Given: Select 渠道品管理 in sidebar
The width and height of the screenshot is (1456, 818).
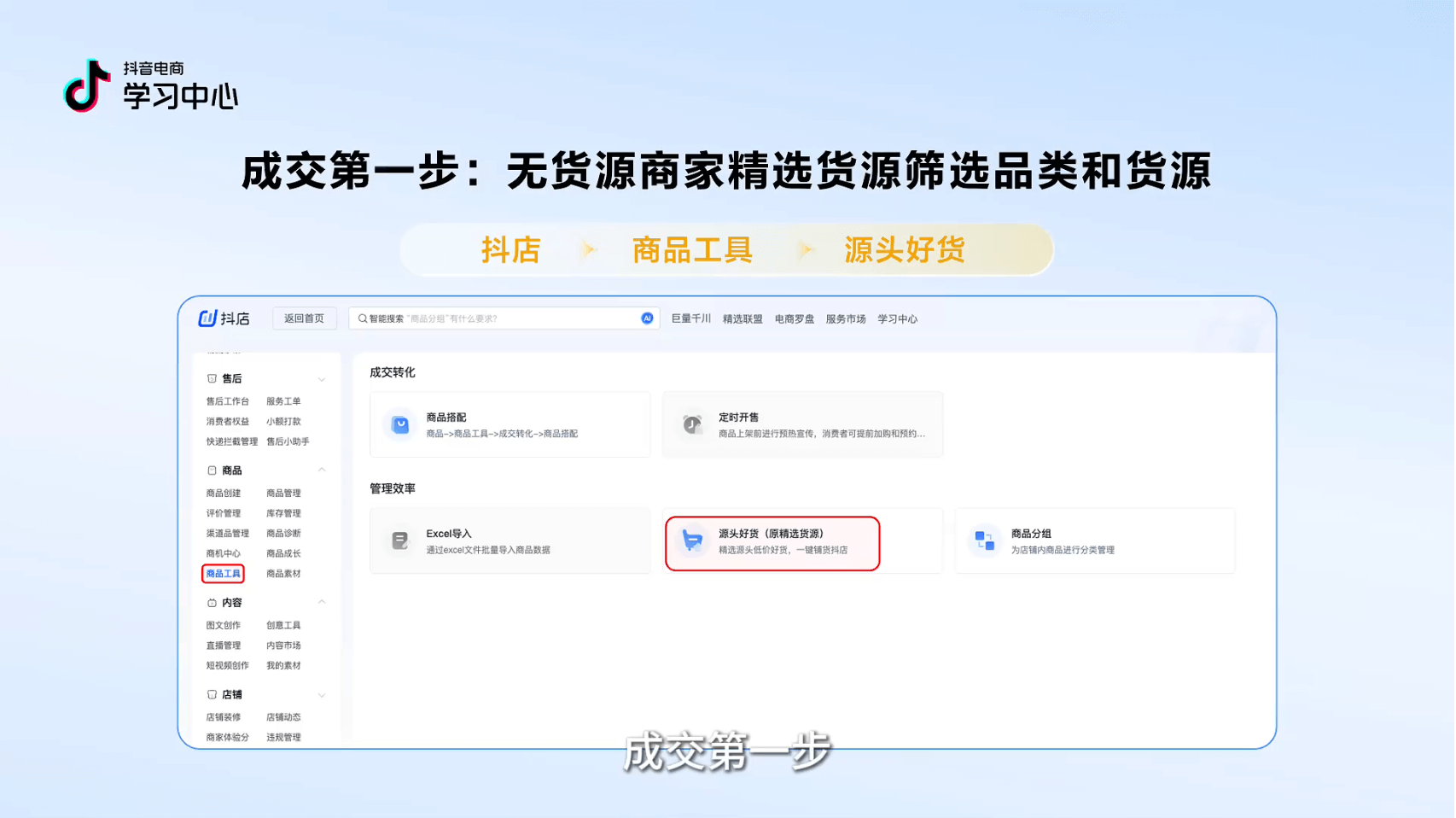Looking at the screenshot, I should [228, 534].
